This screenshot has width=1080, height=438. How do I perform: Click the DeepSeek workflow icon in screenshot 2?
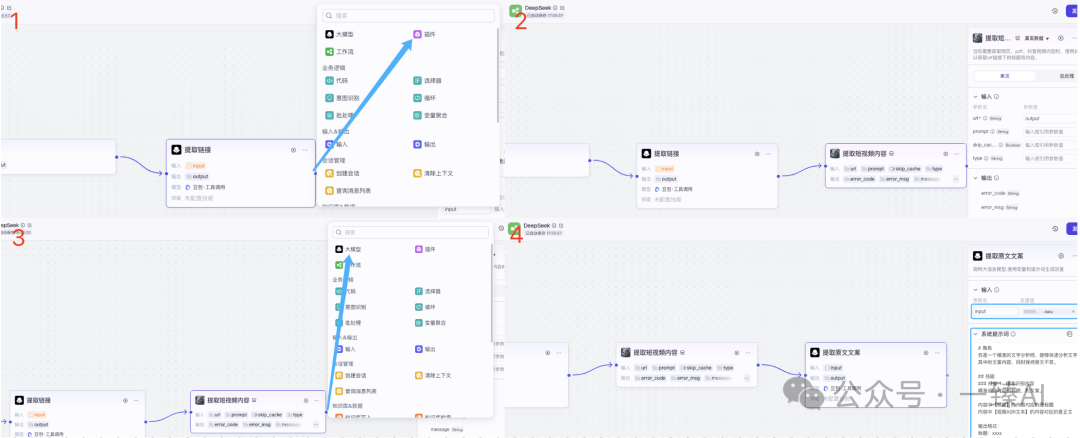pos(515,10)
